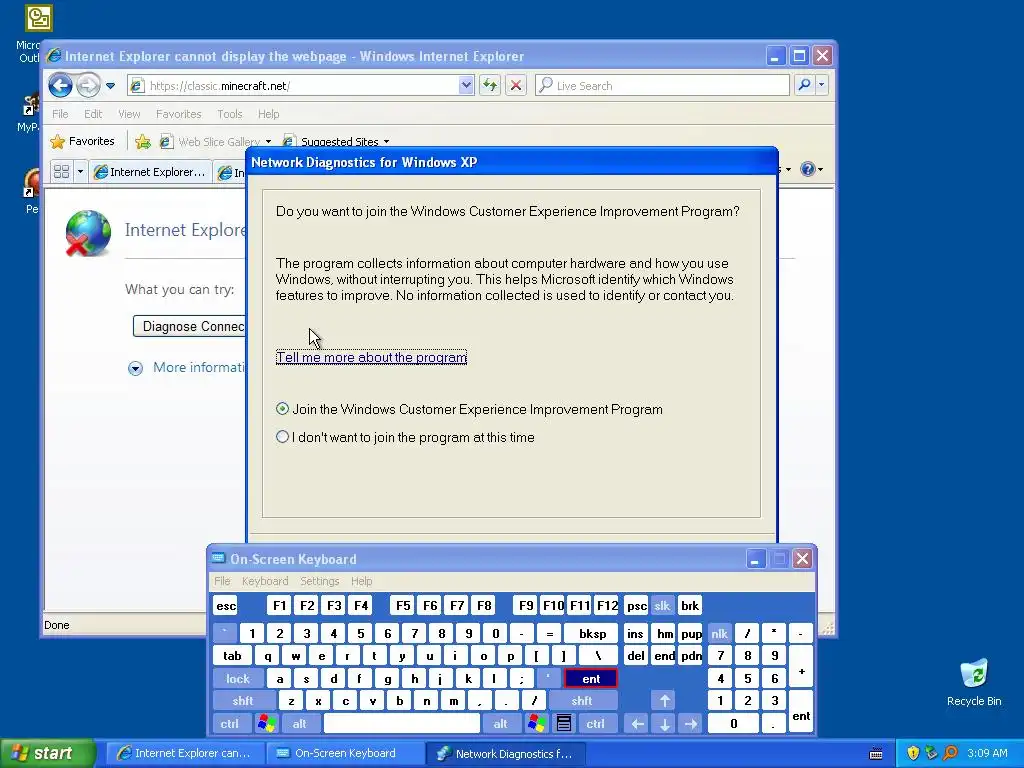The image size is (1024, 768).
Task: Click the yellow security shield tray icon
Action: point(913,753)
